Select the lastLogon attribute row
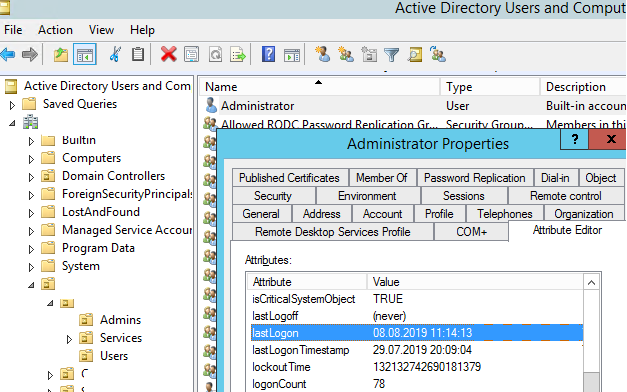The height and width of the screenshot is (392, 627). click(417, 333)
